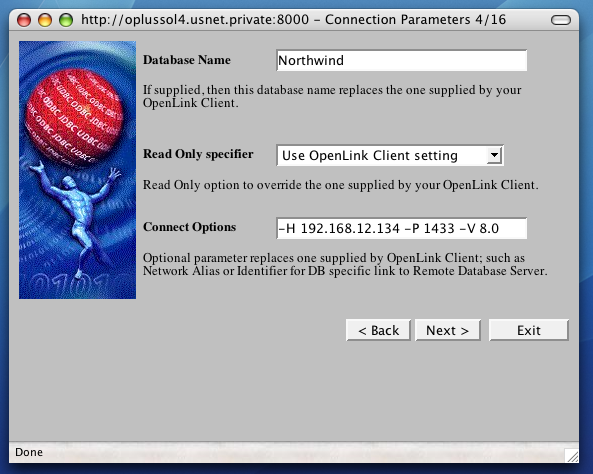The width and height of the screenshot is (593, 474).
Task: Click the yellow minimize window button
Action: coord(45,20)
